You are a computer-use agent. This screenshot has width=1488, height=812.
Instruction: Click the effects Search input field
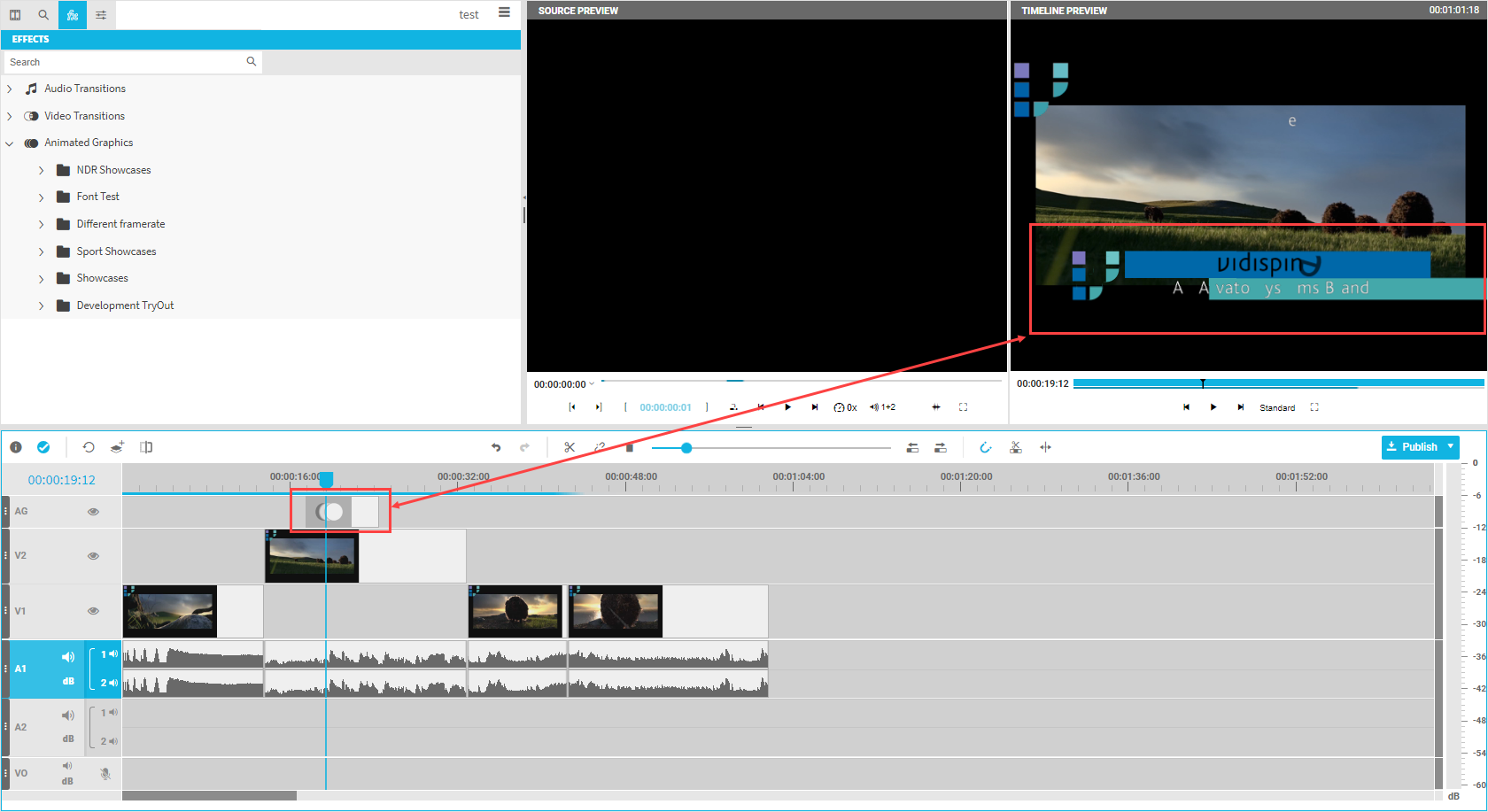click(x=124, y=62)
